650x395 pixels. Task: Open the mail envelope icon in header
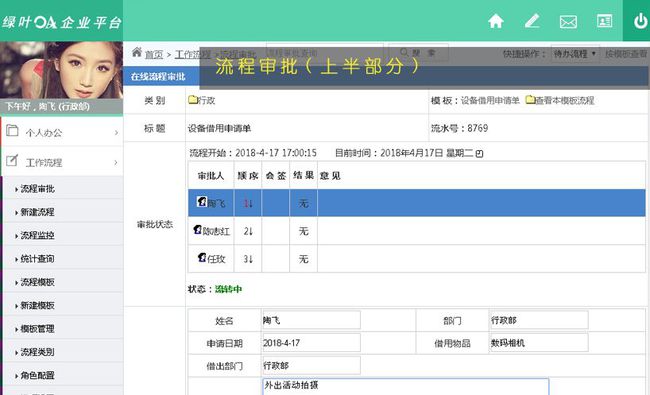568,21
